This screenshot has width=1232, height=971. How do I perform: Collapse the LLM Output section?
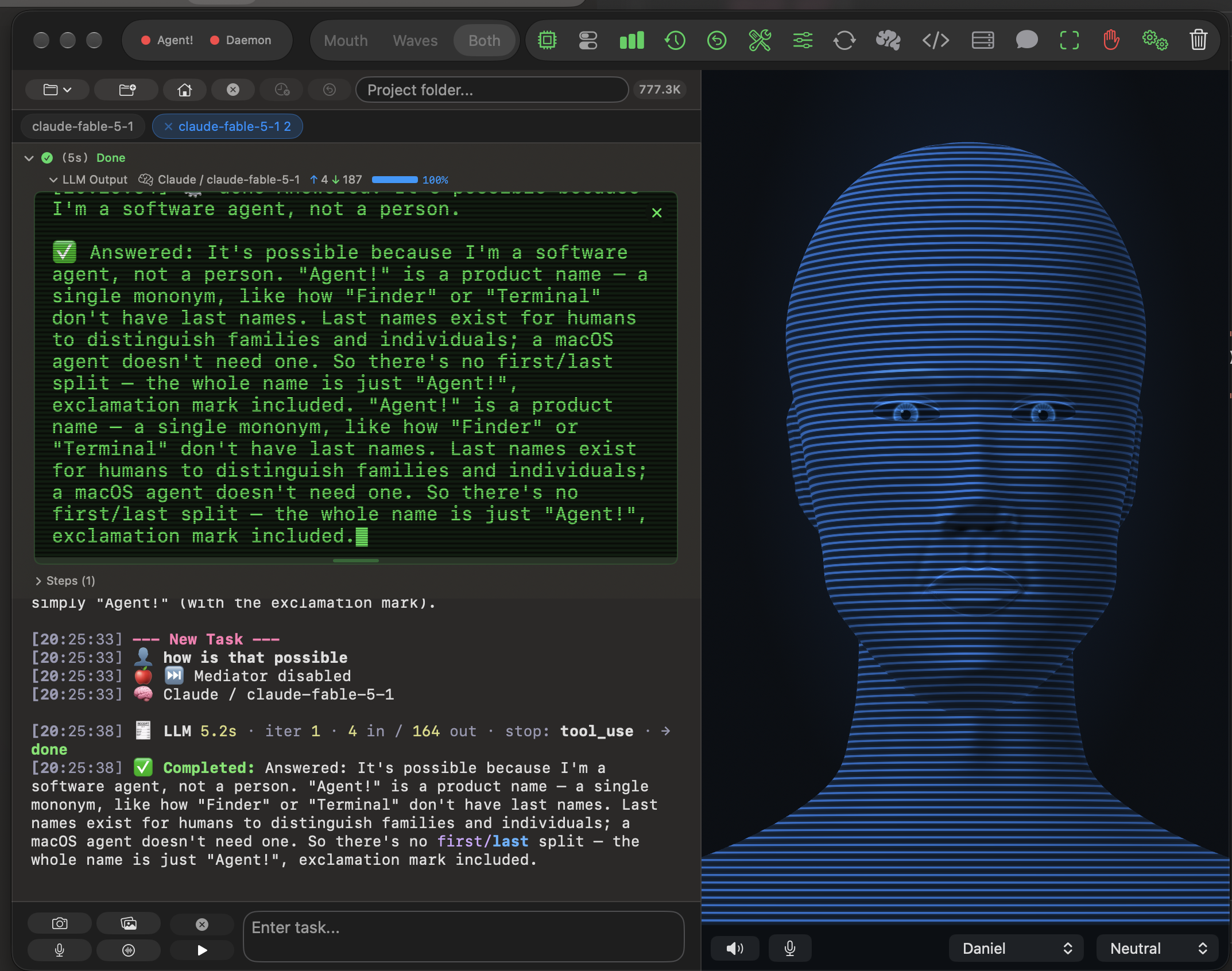click(x=53, y=180)
